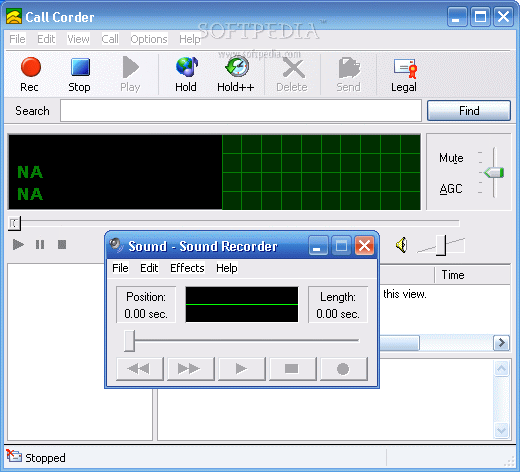Click the Sound Recorder play button
This screenshot has width=520, height=472.
pos(242,369)
